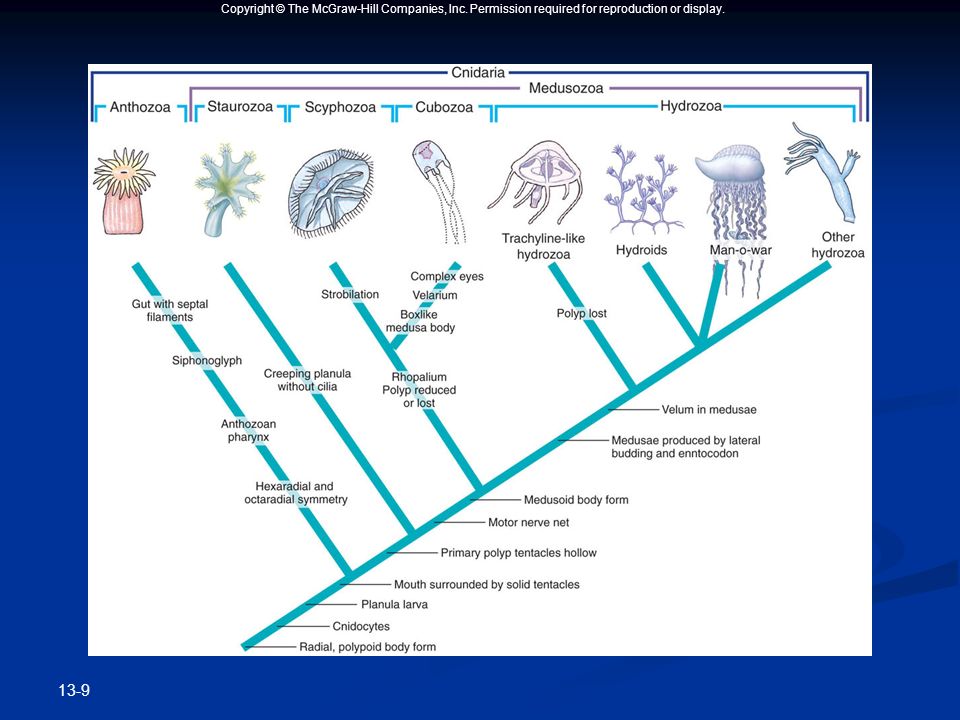This screenshot has width=960, height=720.
Task: Click the Anthozoa class label
Action: coord(140,107)
